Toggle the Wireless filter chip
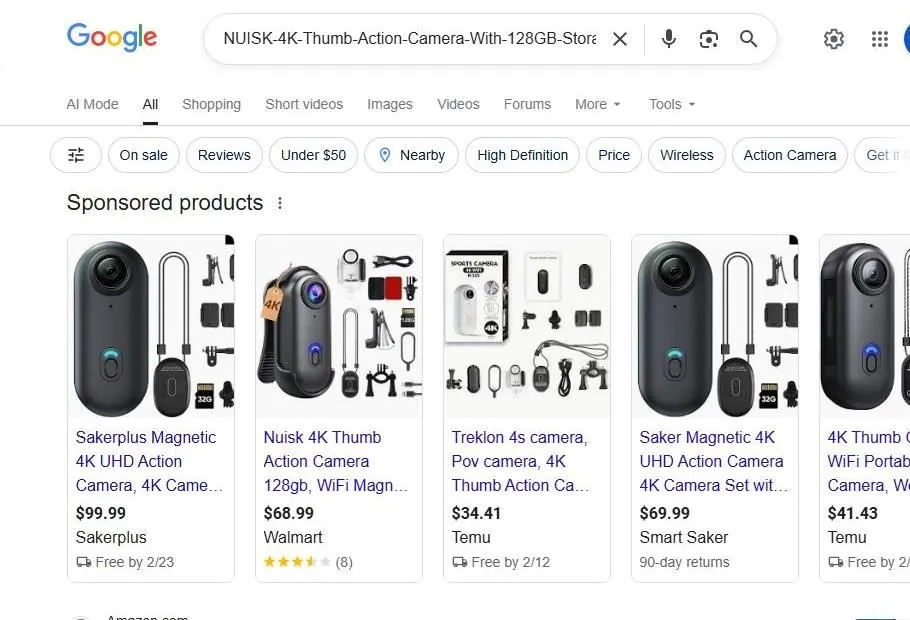Image resolution: width=910 pixels, height=620 pixels. [x=686, y=155]
